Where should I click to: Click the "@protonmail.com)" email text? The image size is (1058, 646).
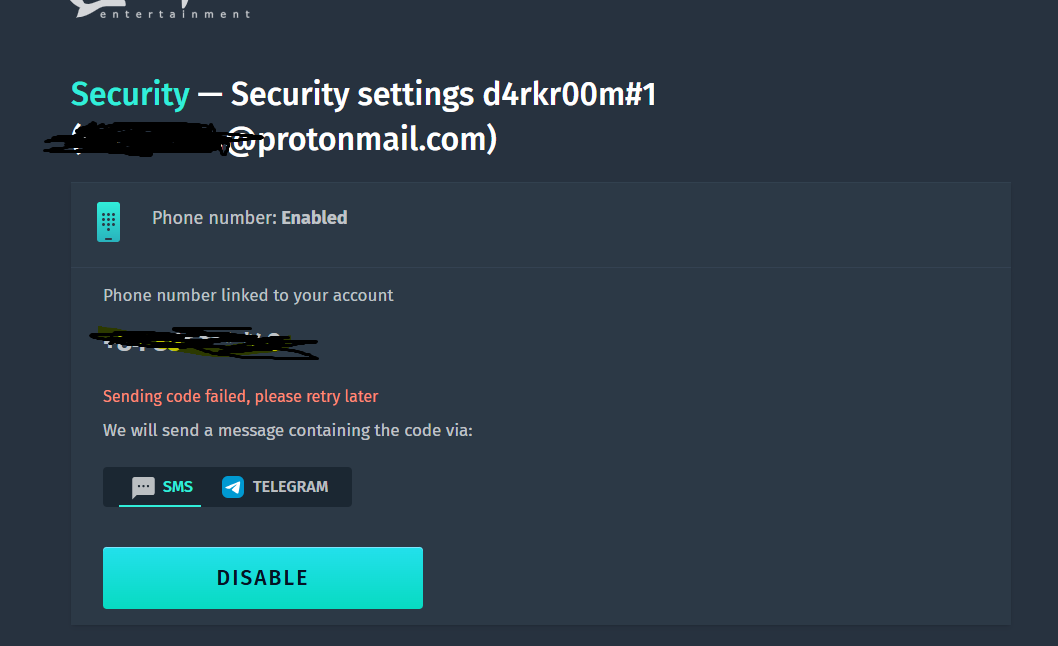pos(364,139)
